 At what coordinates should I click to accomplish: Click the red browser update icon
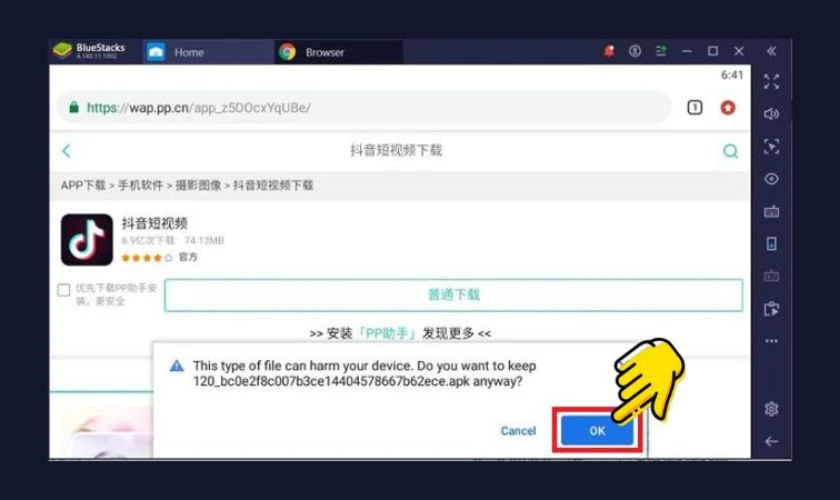click(x=728, y=108)
